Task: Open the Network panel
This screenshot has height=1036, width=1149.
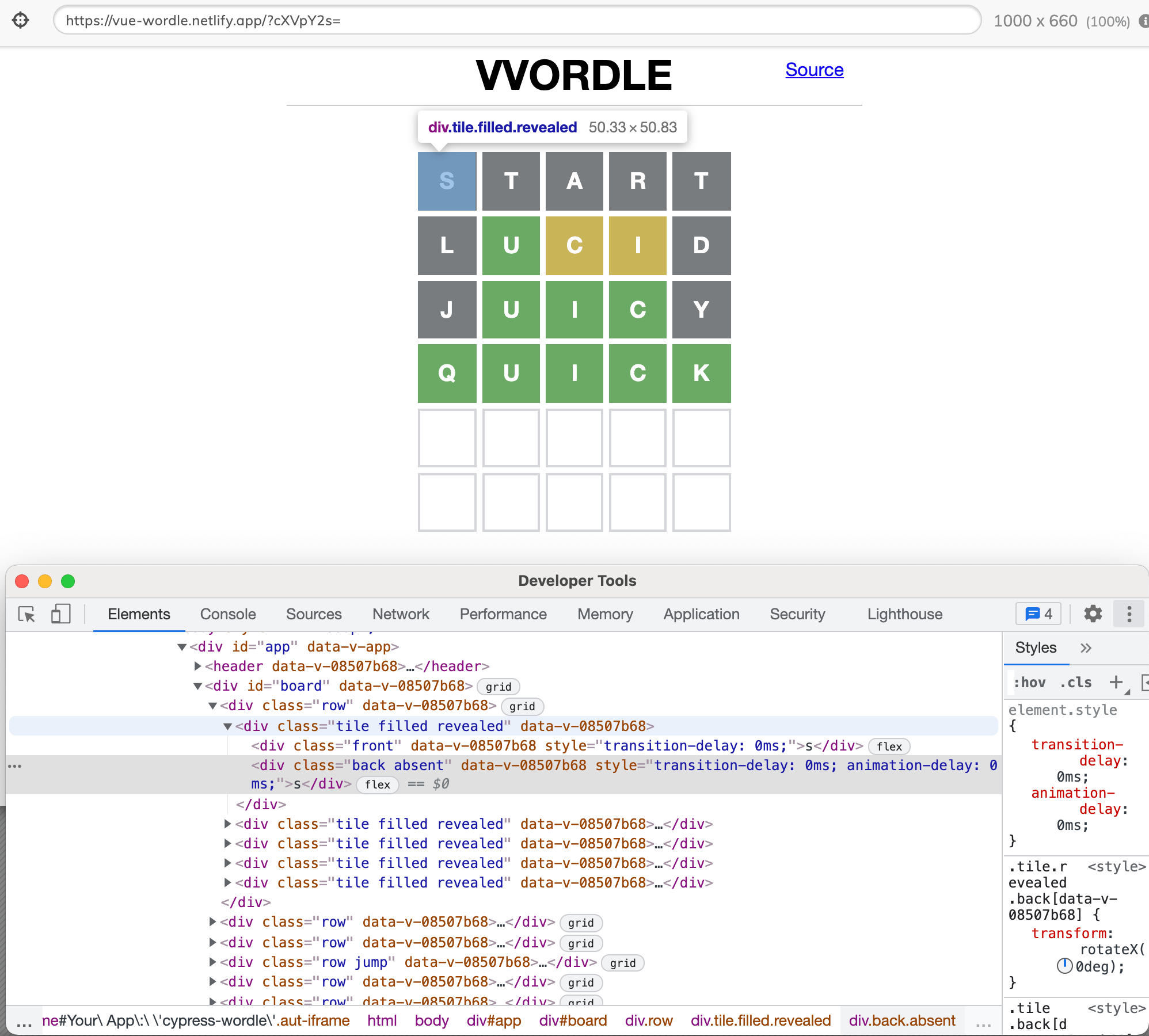Action: [401, 614]
